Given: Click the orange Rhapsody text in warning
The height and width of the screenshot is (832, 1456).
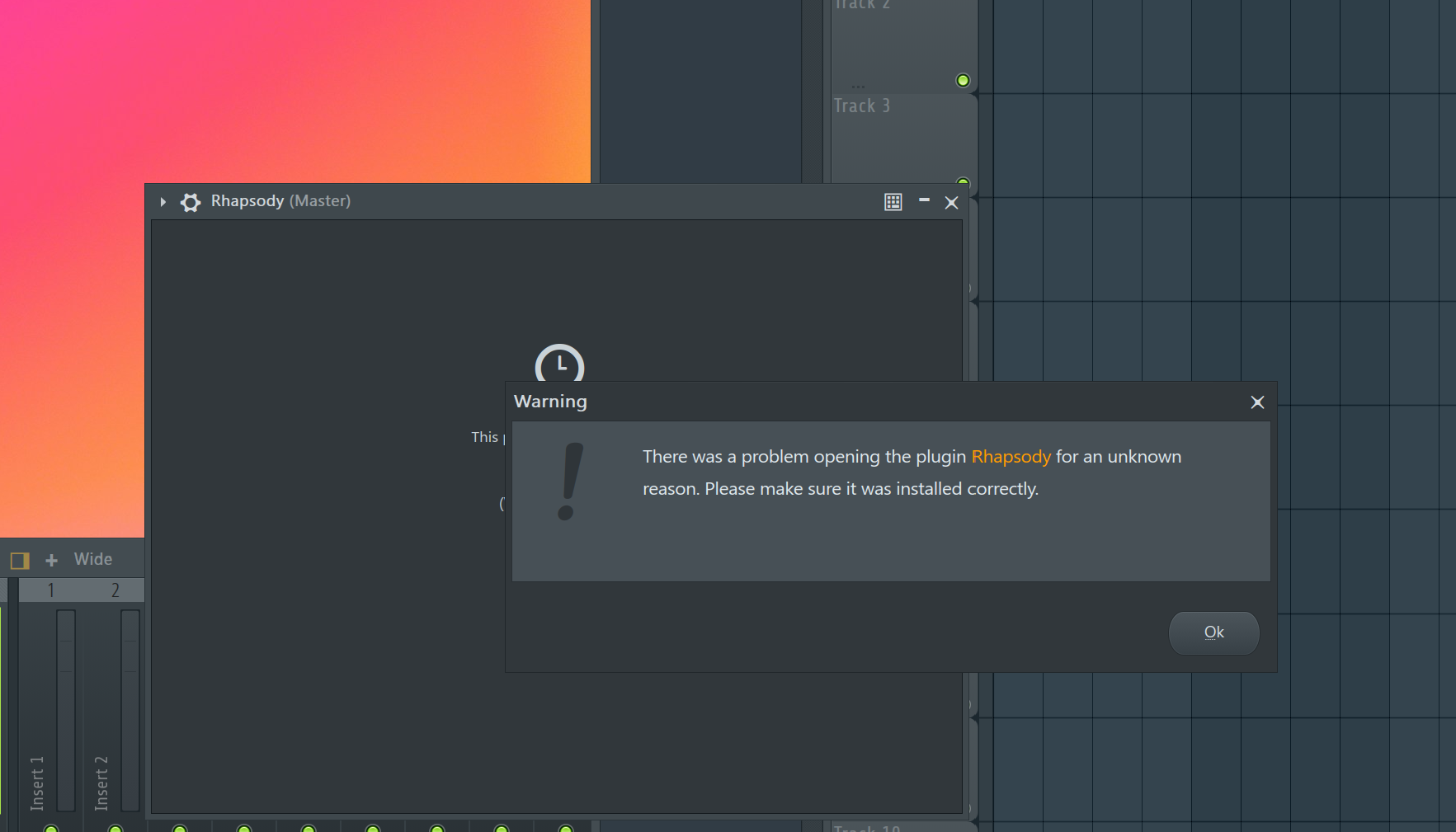Looking at the screenshot, I should click(x=1011, y=457).
